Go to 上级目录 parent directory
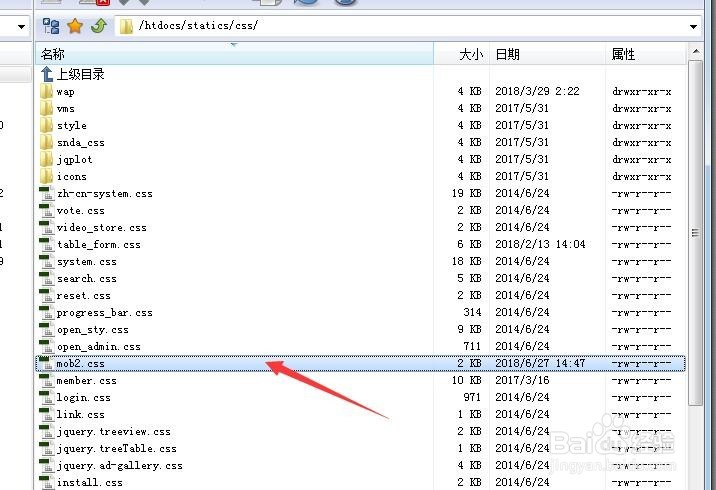This screenshot has width=716, height=490. coord(73,74)
